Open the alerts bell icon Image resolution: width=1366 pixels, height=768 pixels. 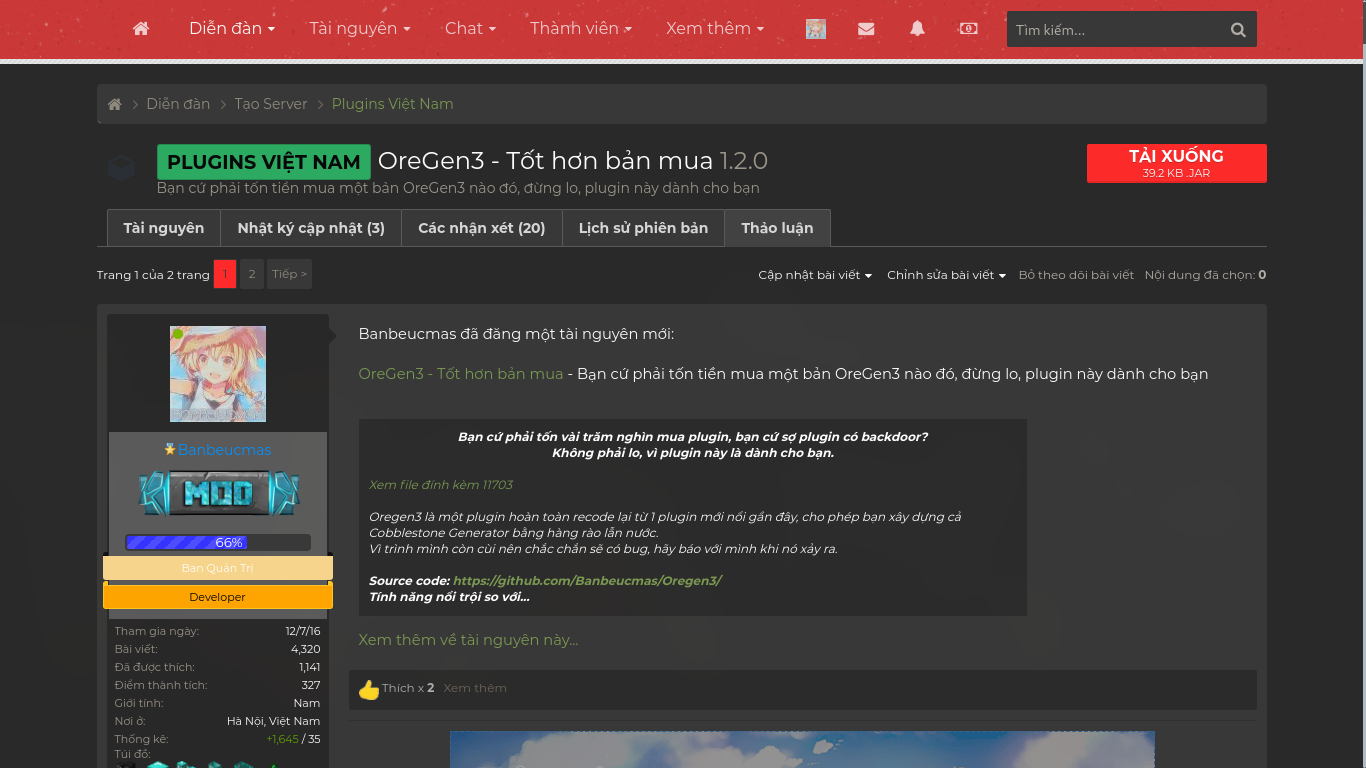(x=917, y=29)
